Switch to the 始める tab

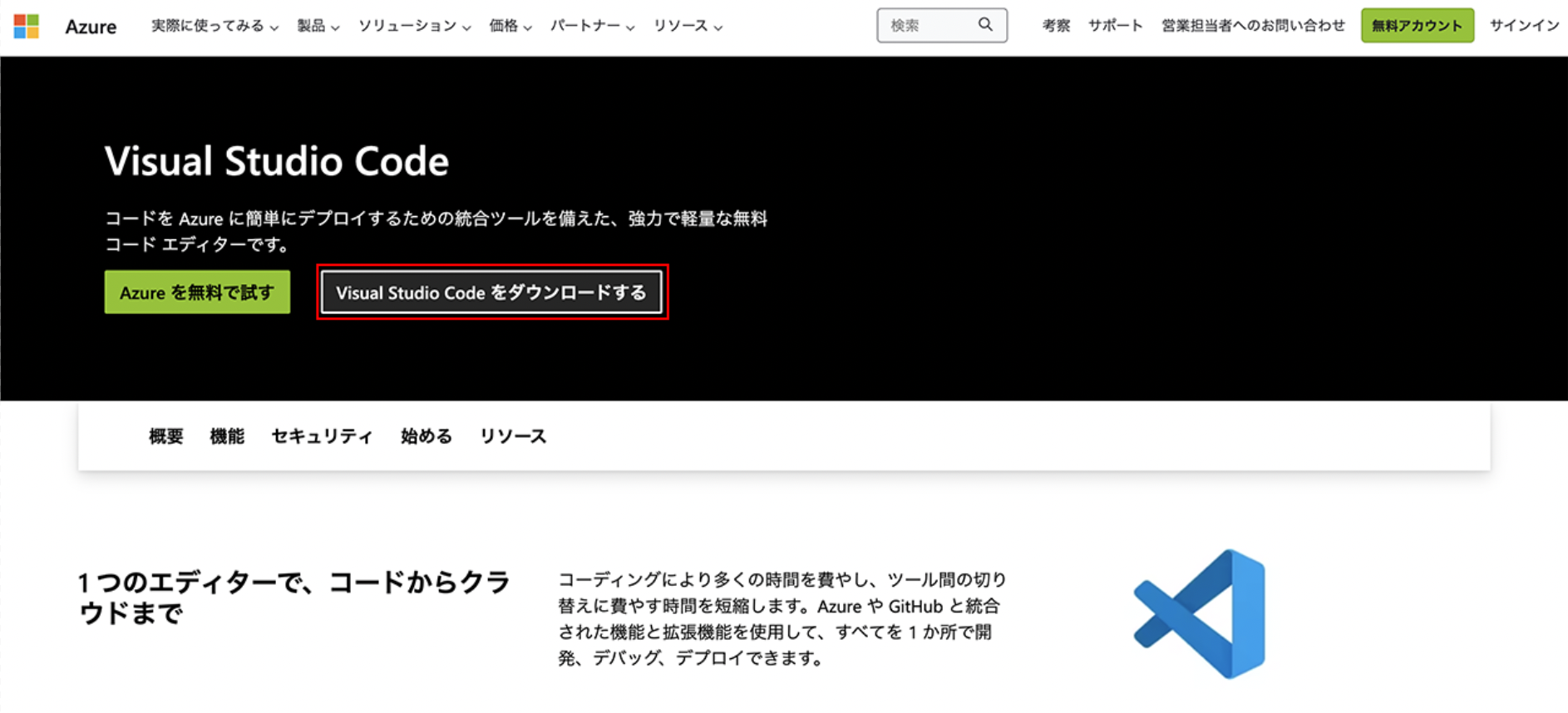(427, 436)
